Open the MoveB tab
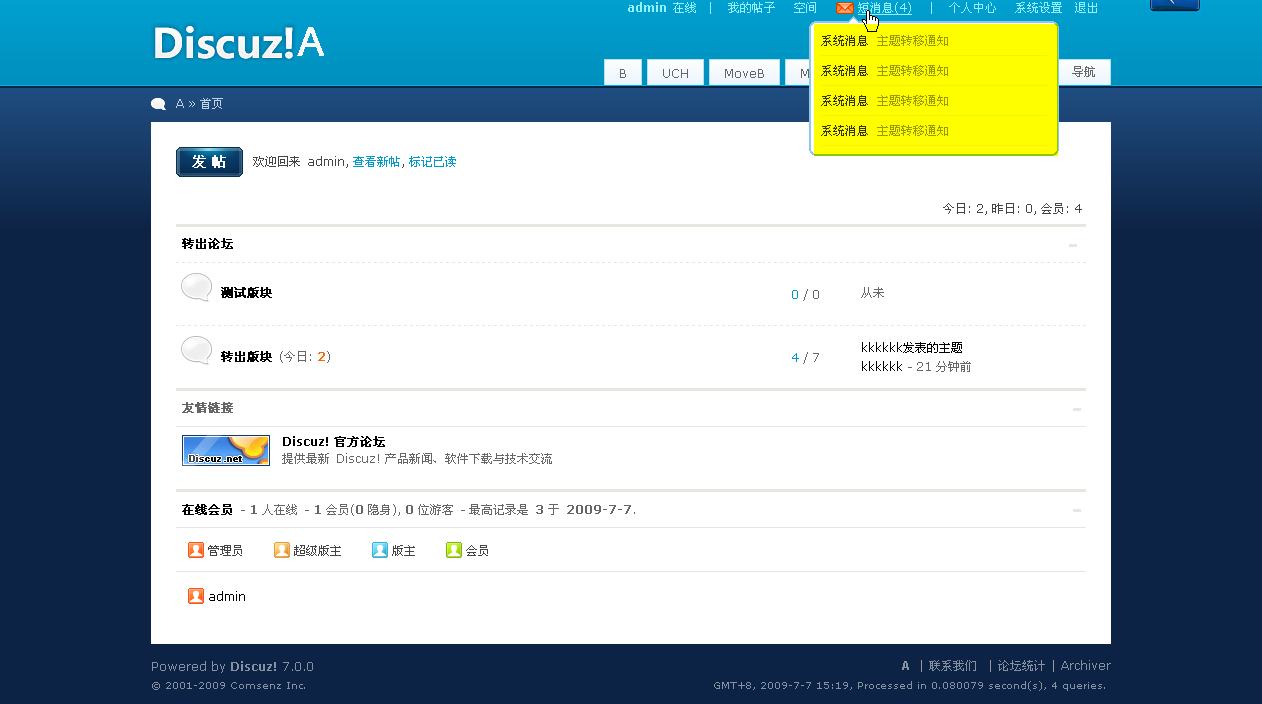Screen dimensions: 1262x704 pyautogui.click(x=744, y=73)
